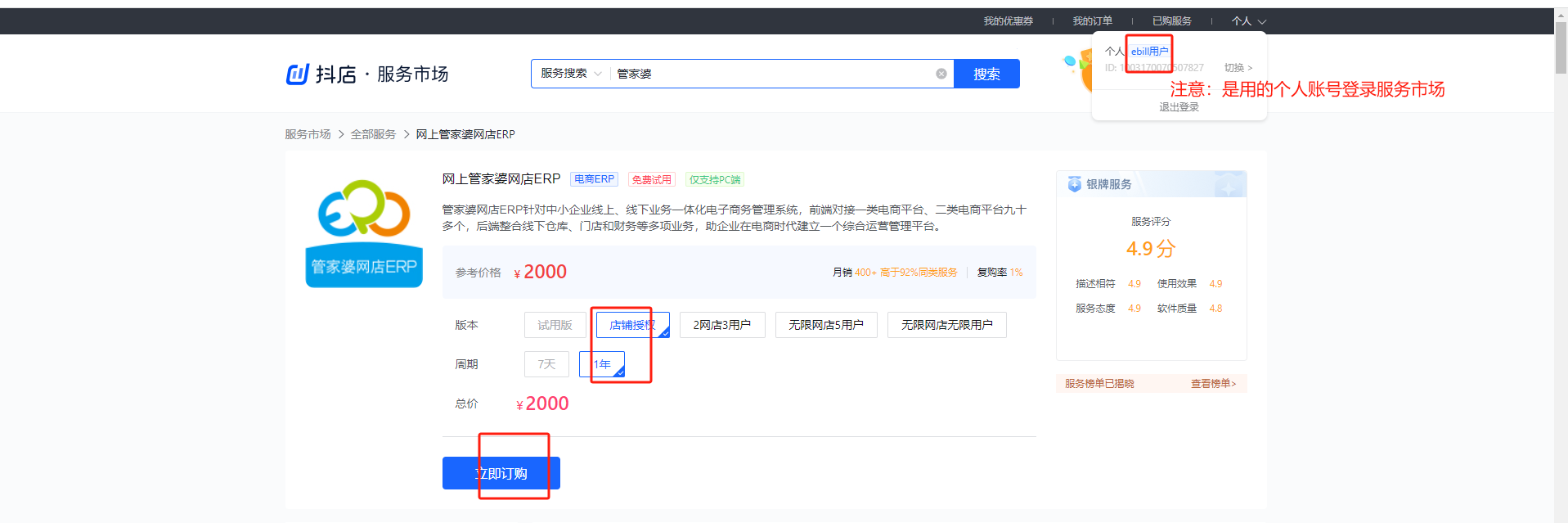Click the 银牌服务 shield badge icon
Screen dimensions: 1568x523
(x=1074, y=184)
